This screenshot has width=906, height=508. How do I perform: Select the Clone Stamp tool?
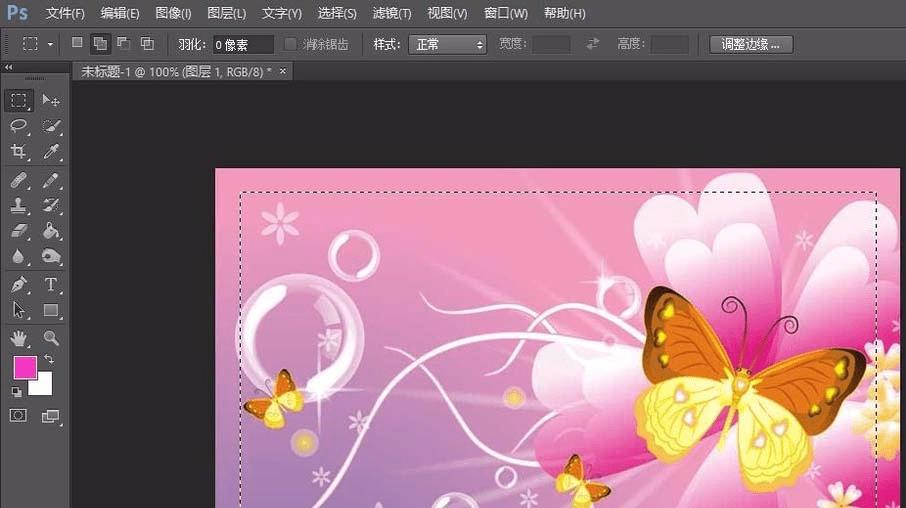(x=18, y=205)
